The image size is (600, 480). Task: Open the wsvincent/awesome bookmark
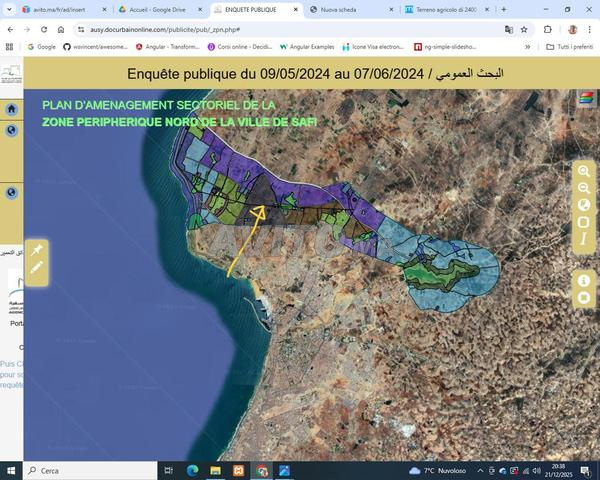(95, 47)
